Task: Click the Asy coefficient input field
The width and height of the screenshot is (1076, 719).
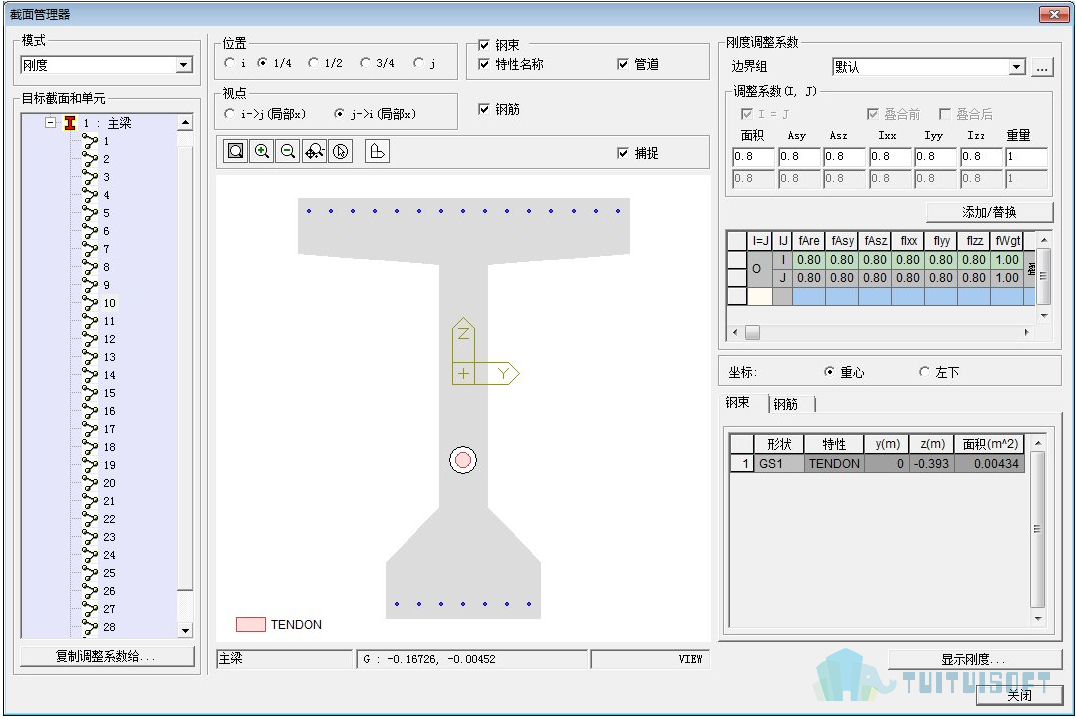Action: pos(798,156)
